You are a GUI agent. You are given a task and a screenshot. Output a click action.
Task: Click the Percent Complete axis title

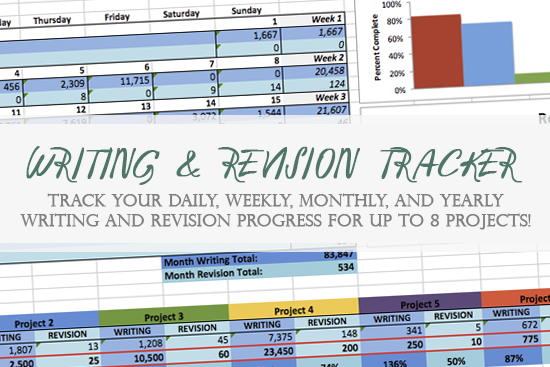point(376,47)
